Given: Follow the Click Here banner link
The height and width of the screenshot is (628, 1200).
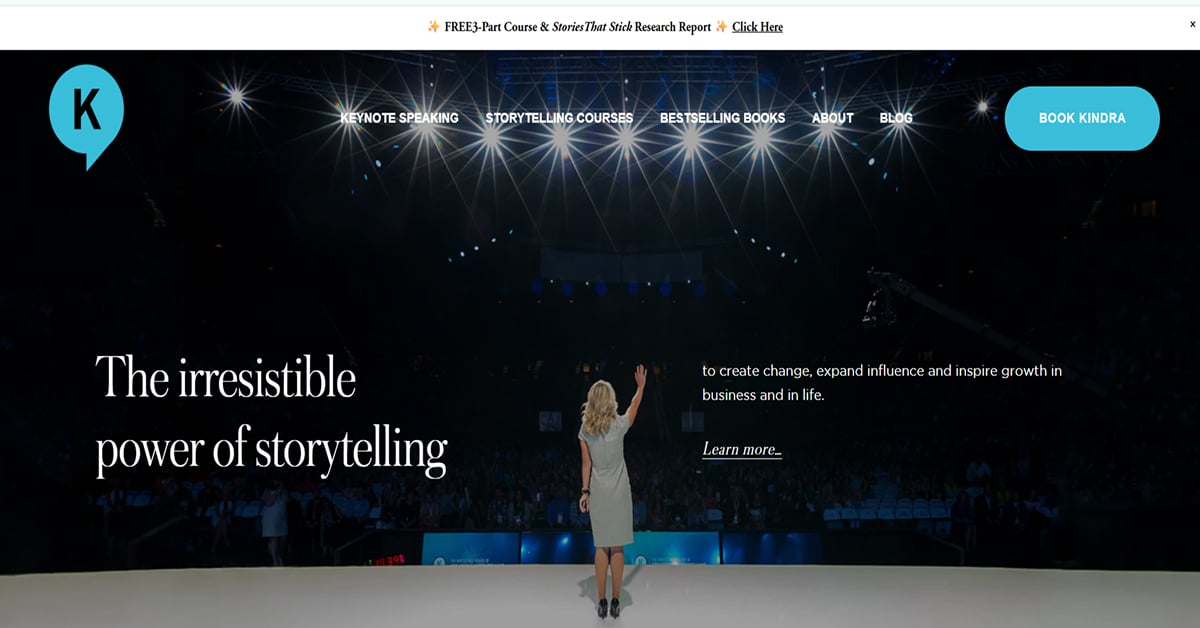Looking at the screenshot, I should point(757,27).
